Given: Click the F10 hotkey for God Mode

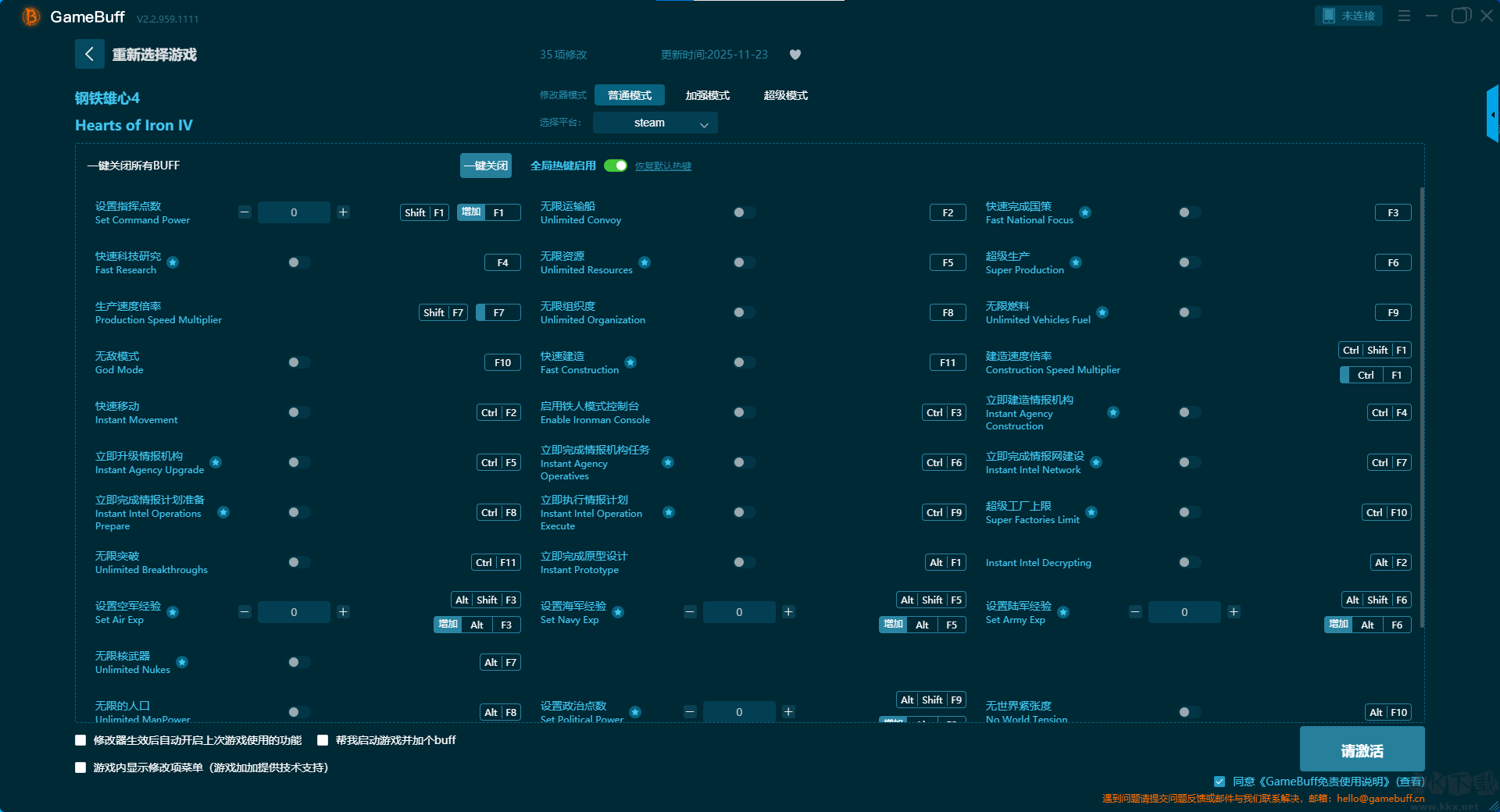Looking at the screenshot, I should click(502, 362).
